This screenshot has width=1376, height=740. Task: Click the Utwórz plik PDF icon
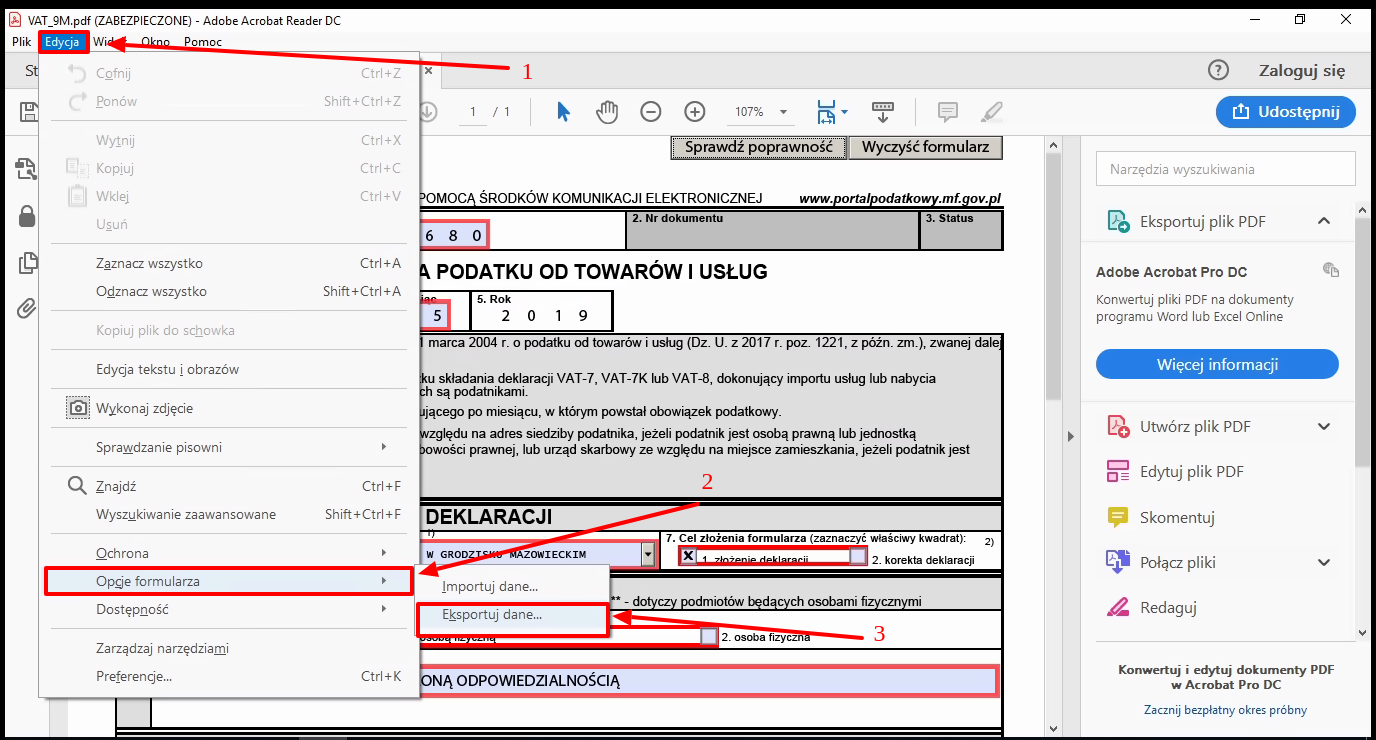[x=1118, y=426]
